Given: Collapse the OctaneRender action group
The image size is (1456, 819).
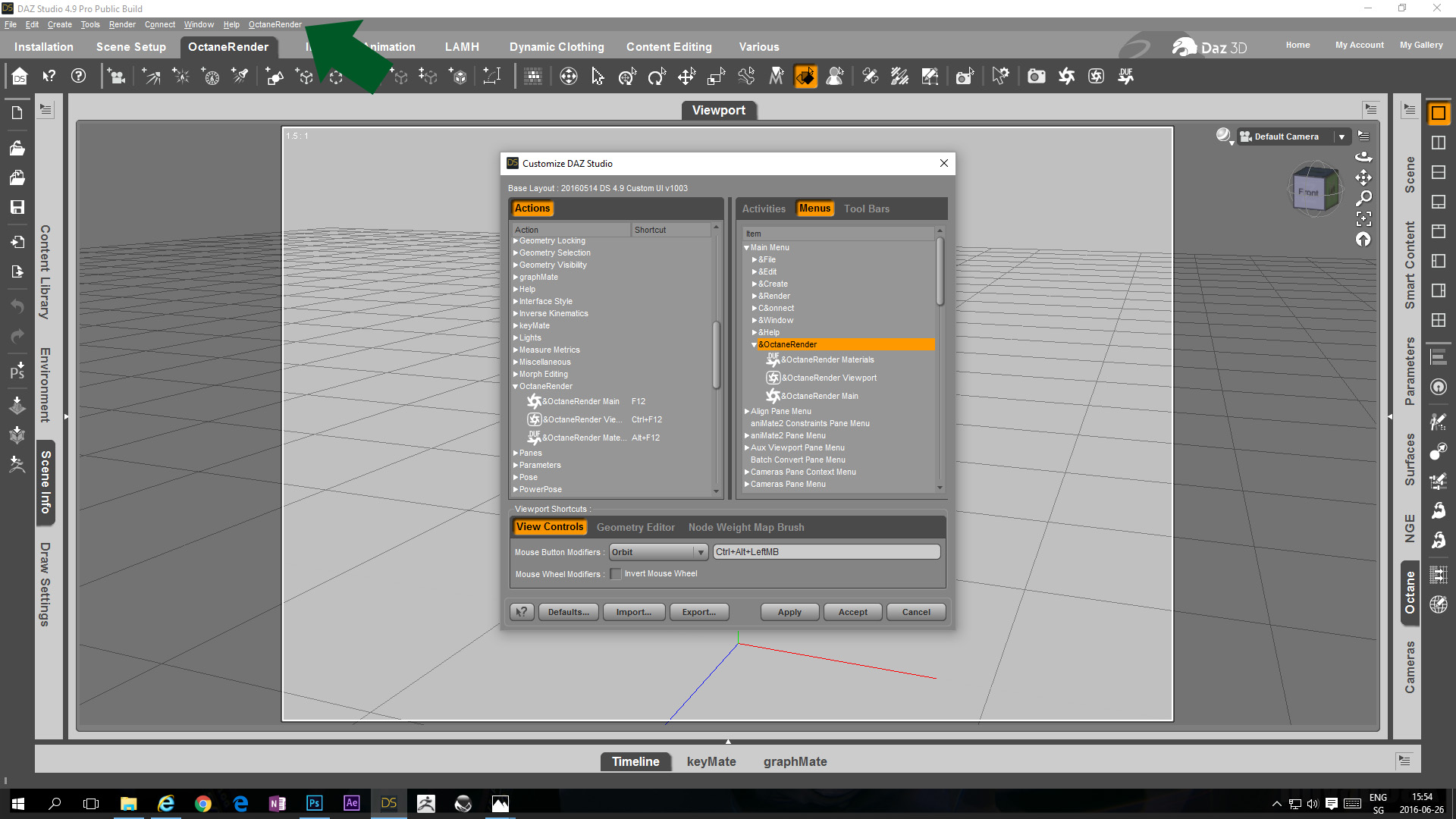Looking at the screenshot, I should pyautogui.click(x=516, y=387).
